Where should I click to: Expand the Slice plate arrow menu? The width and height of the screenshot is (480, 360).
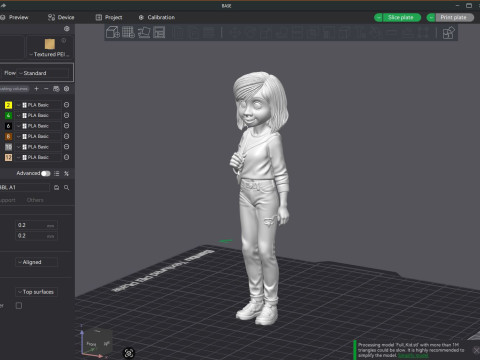point(378,17)
